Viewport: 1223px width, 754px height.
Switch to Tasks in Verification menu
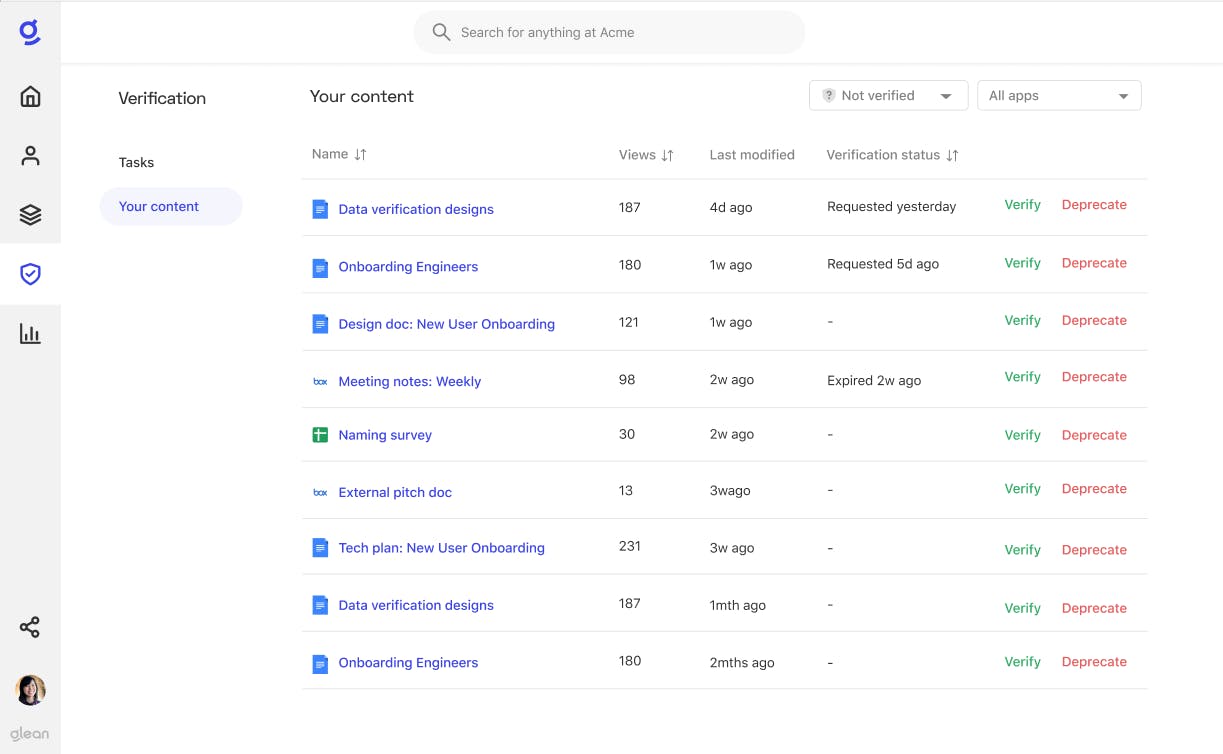click(x=136, y=162)
